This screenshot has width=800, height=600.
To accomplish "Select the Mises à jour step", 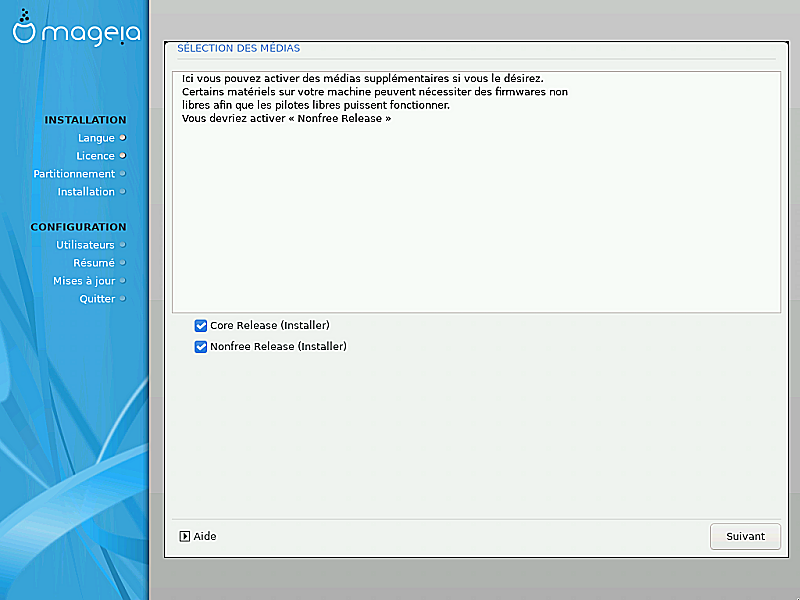I will [x=84, y=281].
